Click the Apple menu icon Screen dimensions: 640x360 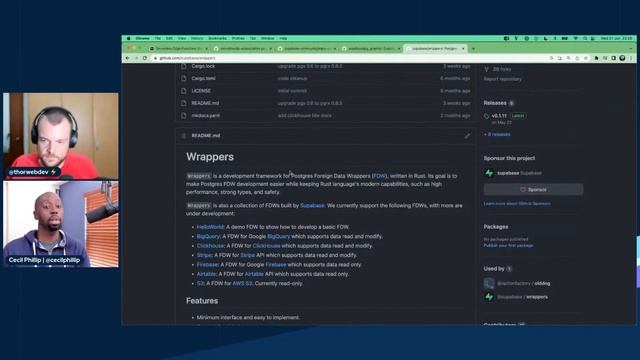pos(129,38)
